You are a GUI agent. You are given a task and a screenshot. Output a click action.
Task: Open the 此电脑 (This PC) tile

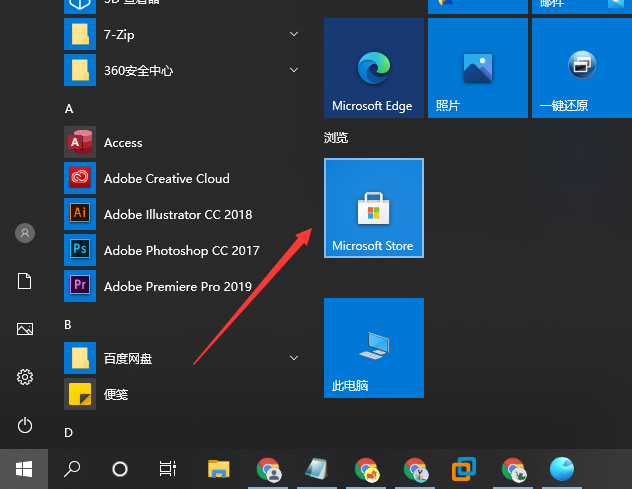(x=373, y=348)
